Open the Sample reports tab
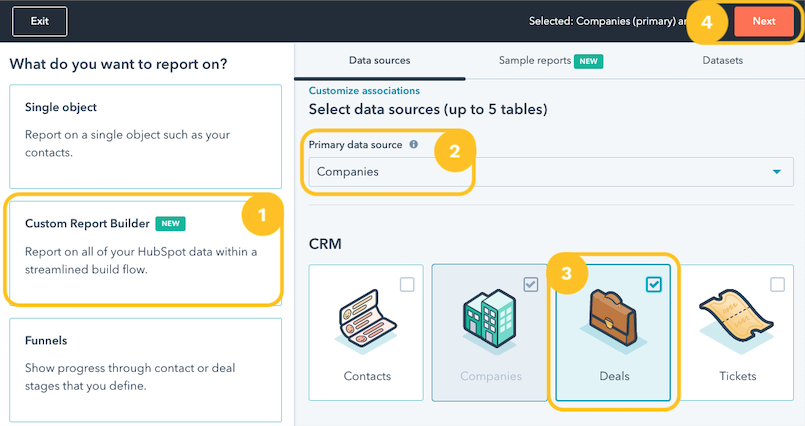The width and height of the screenshot is (805, 426). (x=551, y=61)
